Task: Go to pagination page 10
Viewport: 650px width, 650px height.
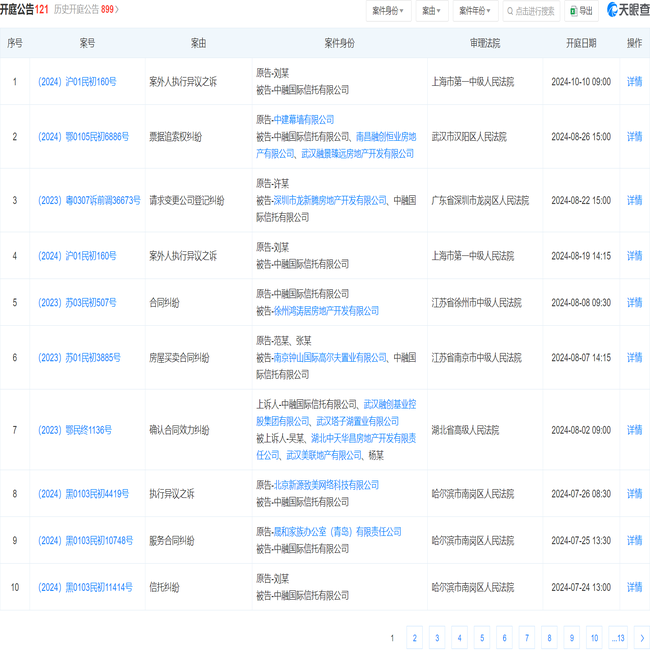Action: point(594,638)
